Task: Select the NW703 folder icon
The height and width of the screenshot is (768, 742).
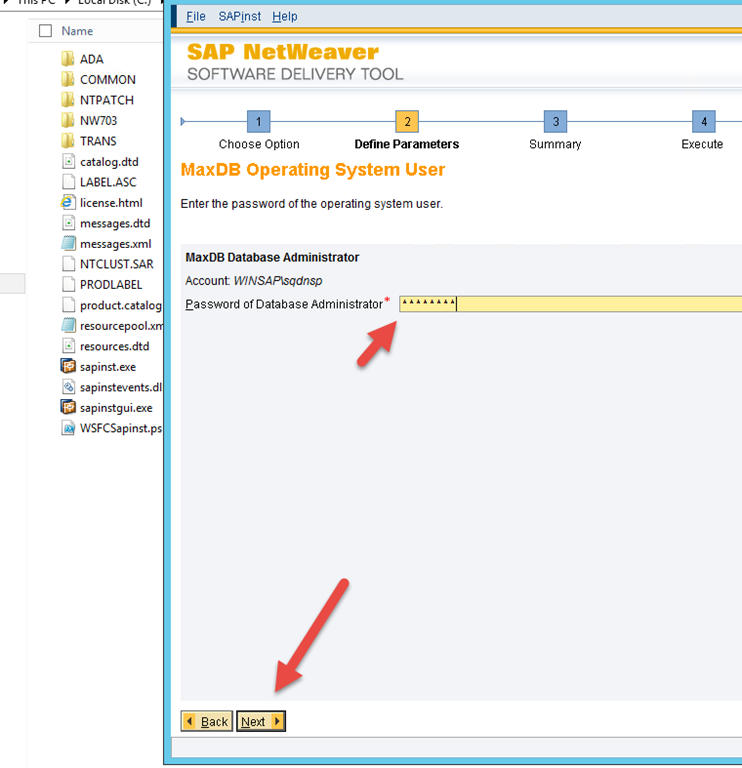Action: pyautogui.click(x=68, y=120)
